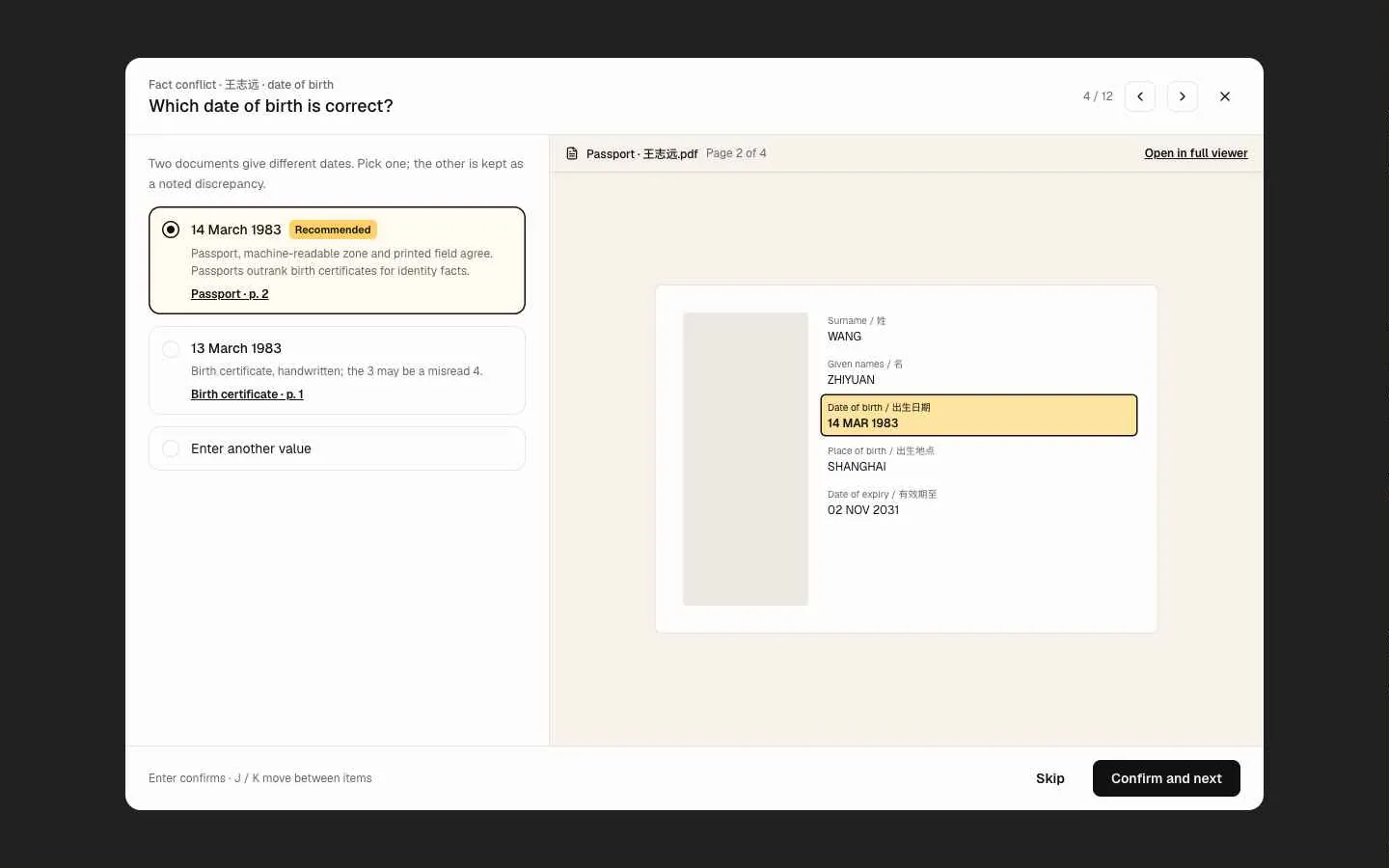The image size is (1389, 868).
Task: Click the surname value WANG
Action: click(844, 337)
